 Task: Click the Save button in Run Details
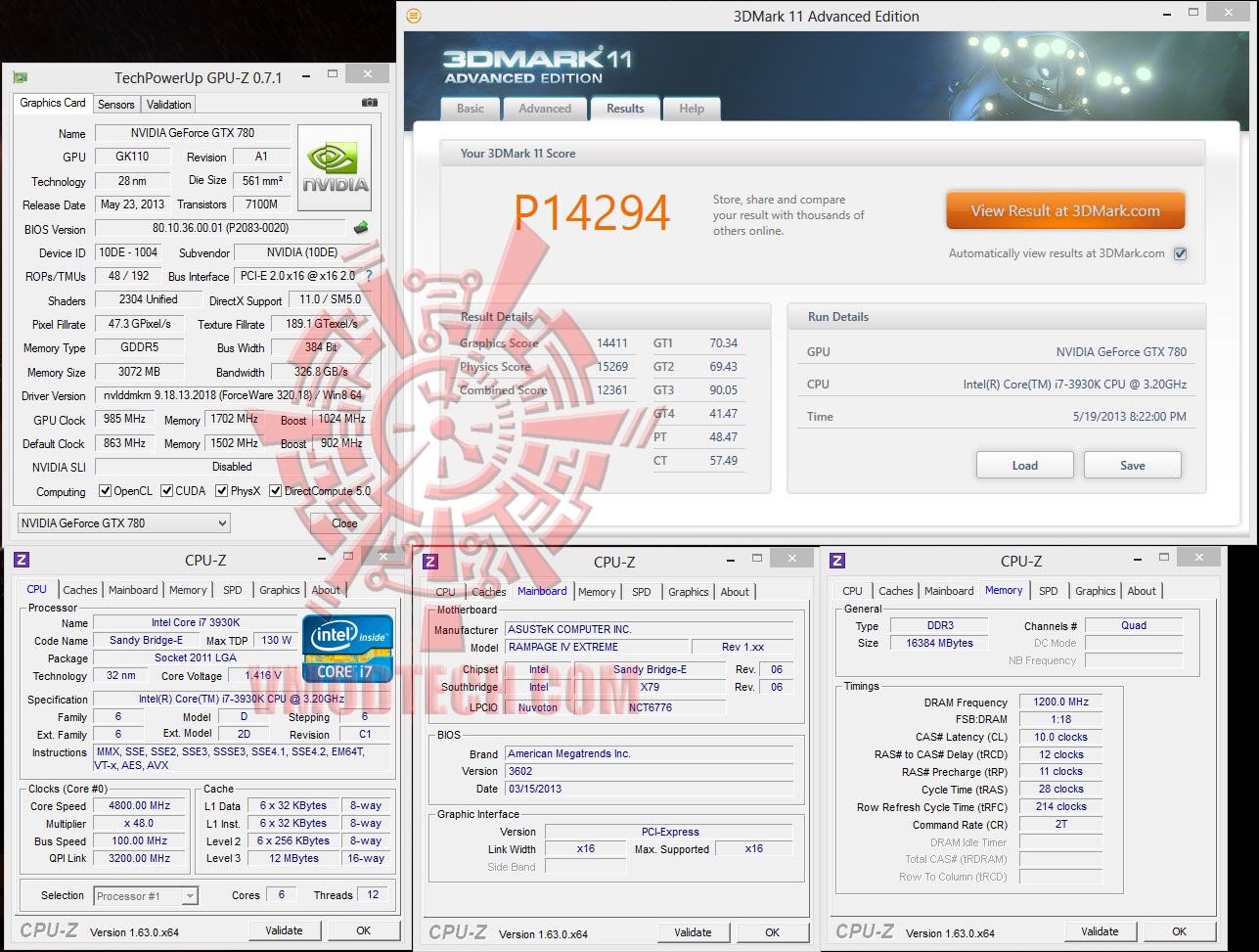coord(1133,466)
